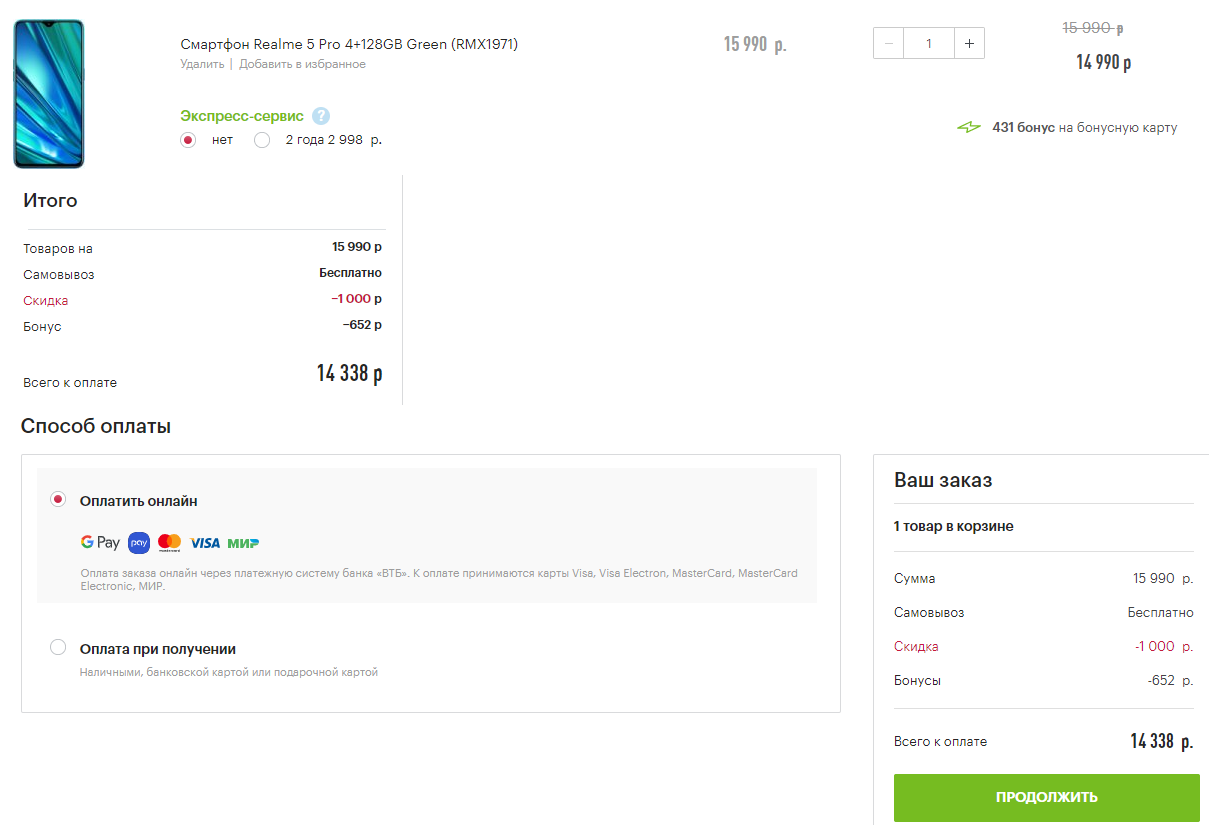Screen dimensions: 1209x825
Task: Click 'Наличными, банковской картой' description text
Action: pyautogui.click(x=229, y=672)
